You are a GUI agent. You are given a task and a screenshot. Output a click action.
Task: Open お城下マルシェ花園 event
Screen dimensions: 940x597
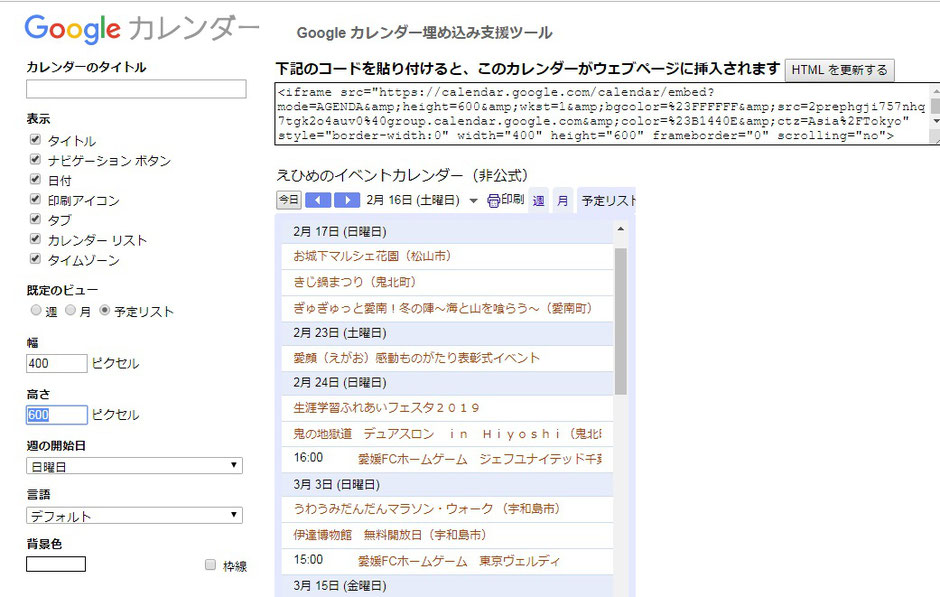(x=372, y=256)
